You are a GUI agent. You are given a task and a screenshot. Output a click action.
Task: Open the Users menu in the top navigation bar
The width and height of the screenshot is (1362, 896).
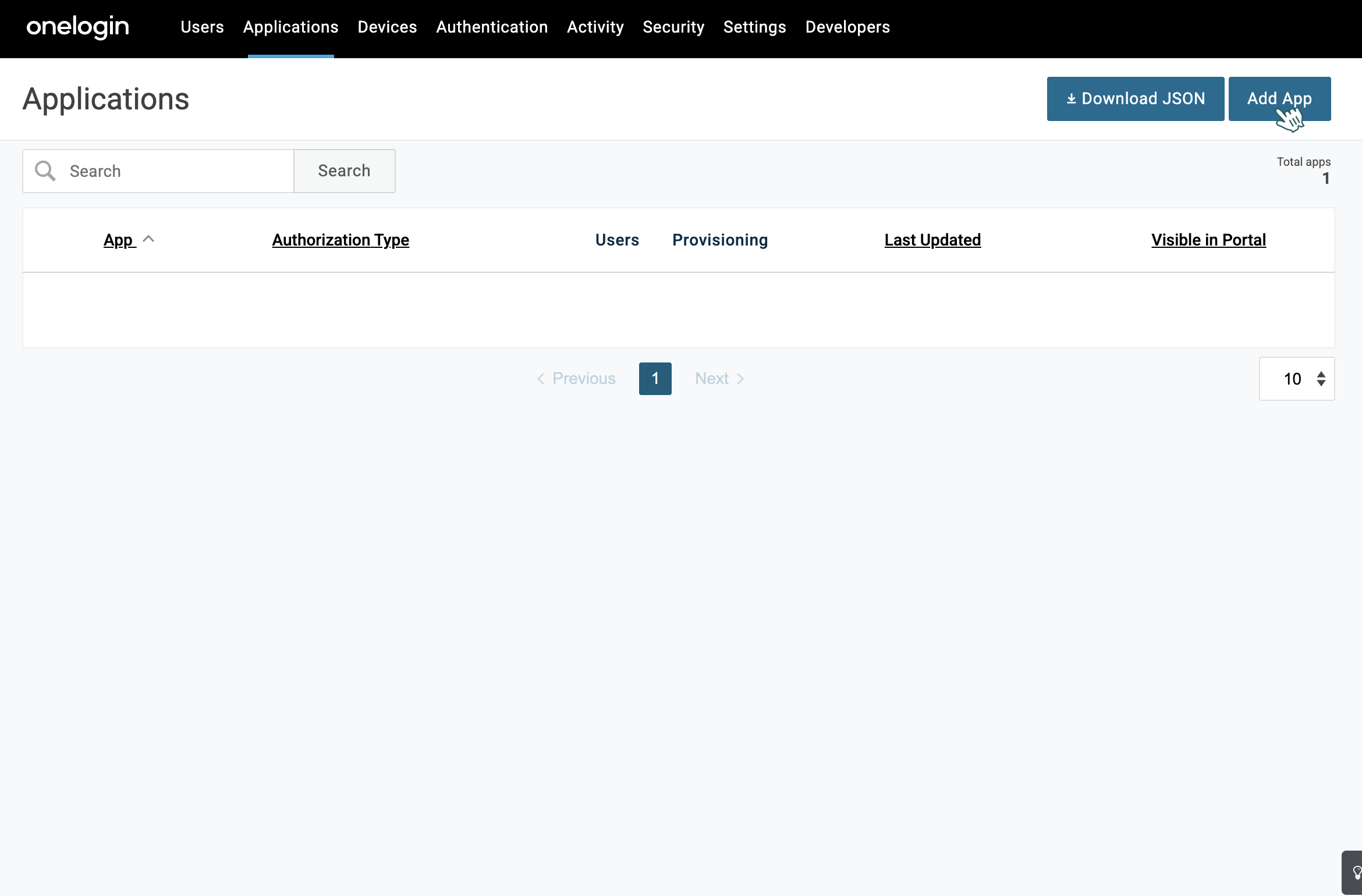coord(202,27)
